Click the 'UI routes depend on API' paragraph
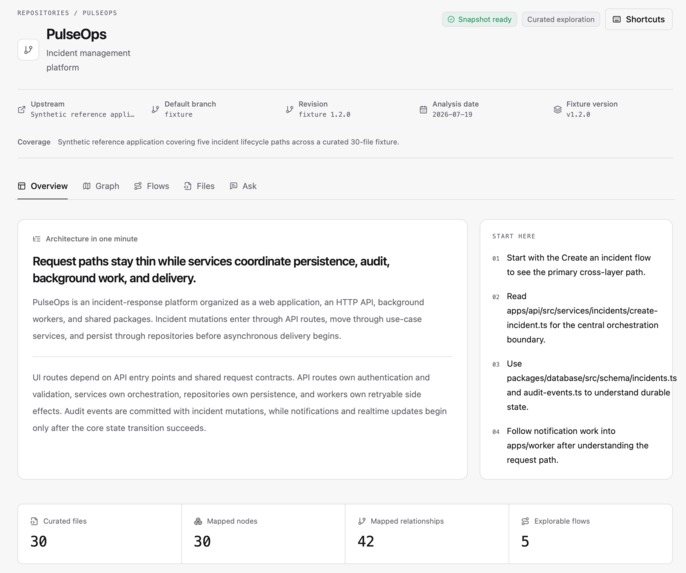This screenshot has width=686, height=573. [x=239, y=402]
